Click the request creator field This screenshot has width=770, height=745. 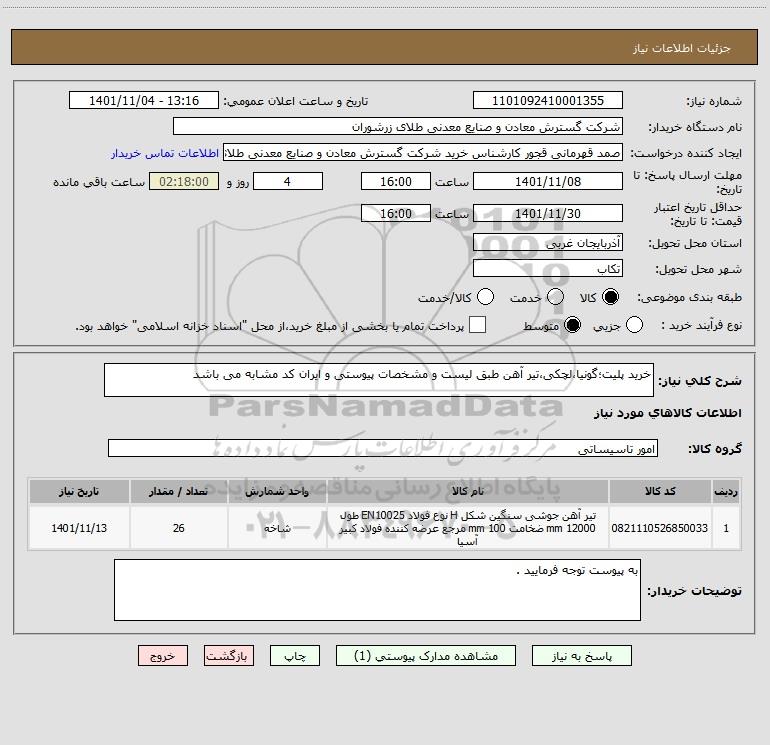(423, 153)
